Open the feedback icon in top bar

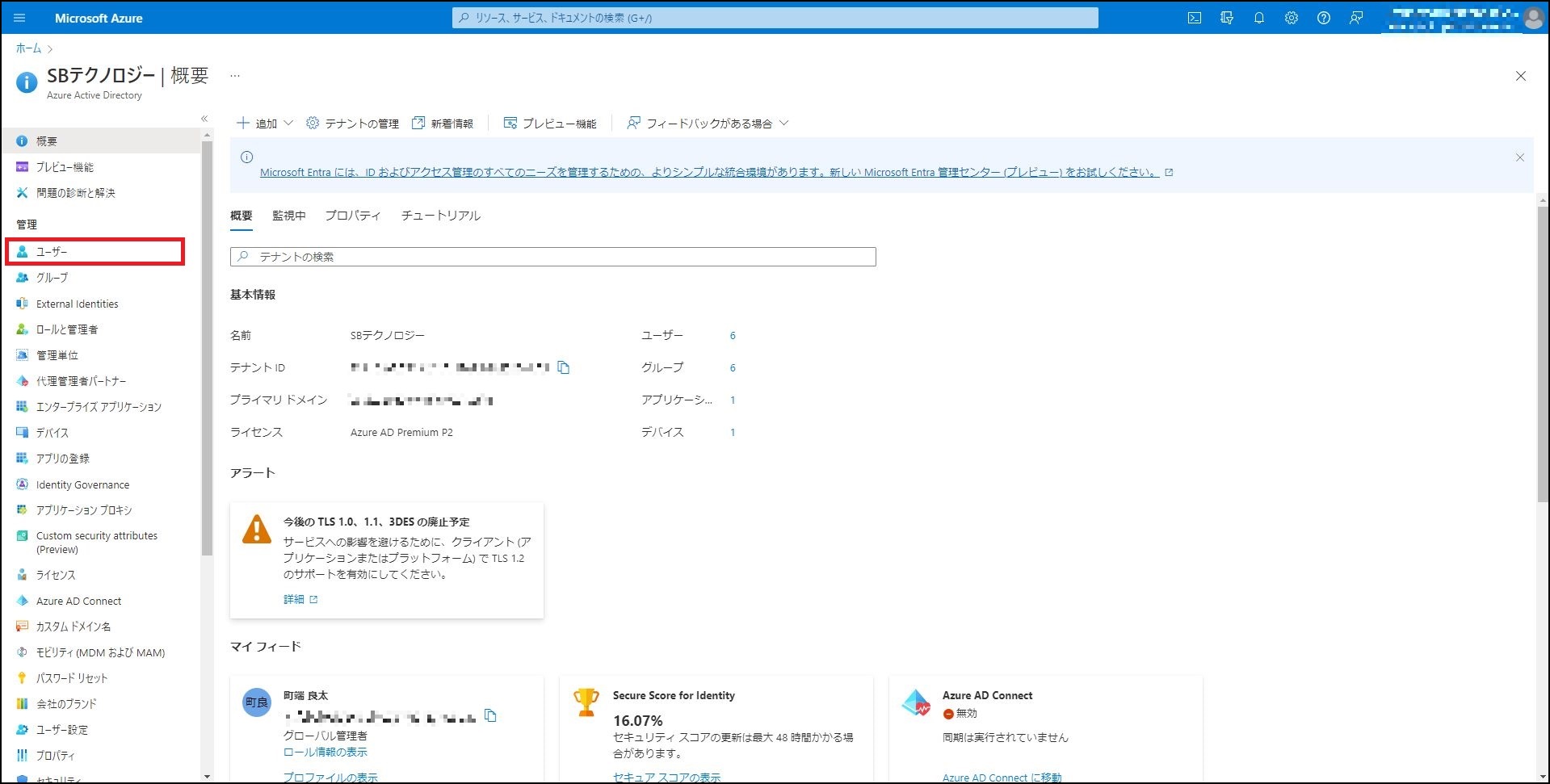(1356, 18)
